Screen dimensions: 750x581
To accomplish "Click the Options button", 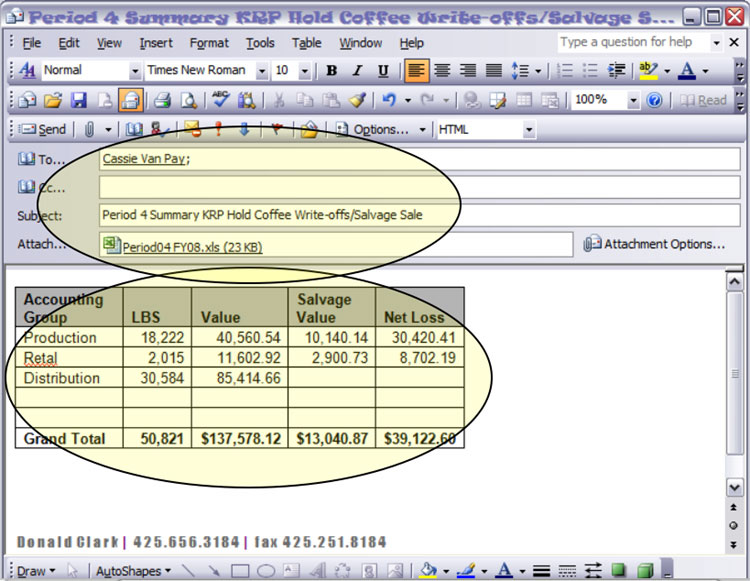I will [x=375, y=130].
